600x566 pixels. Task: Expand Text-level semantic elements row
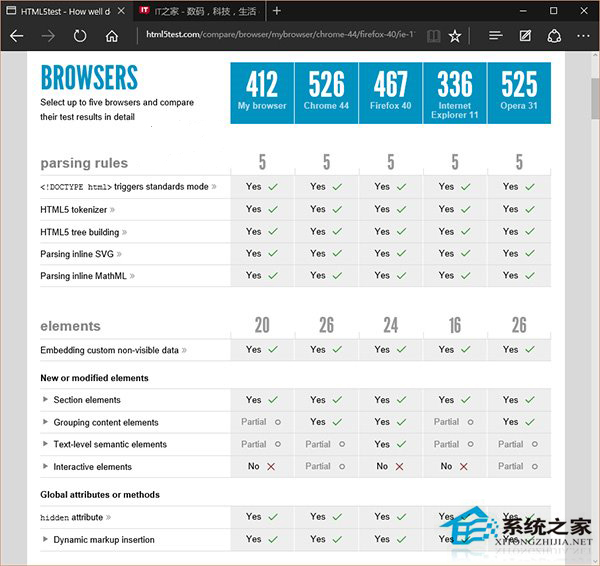[46, 444]
